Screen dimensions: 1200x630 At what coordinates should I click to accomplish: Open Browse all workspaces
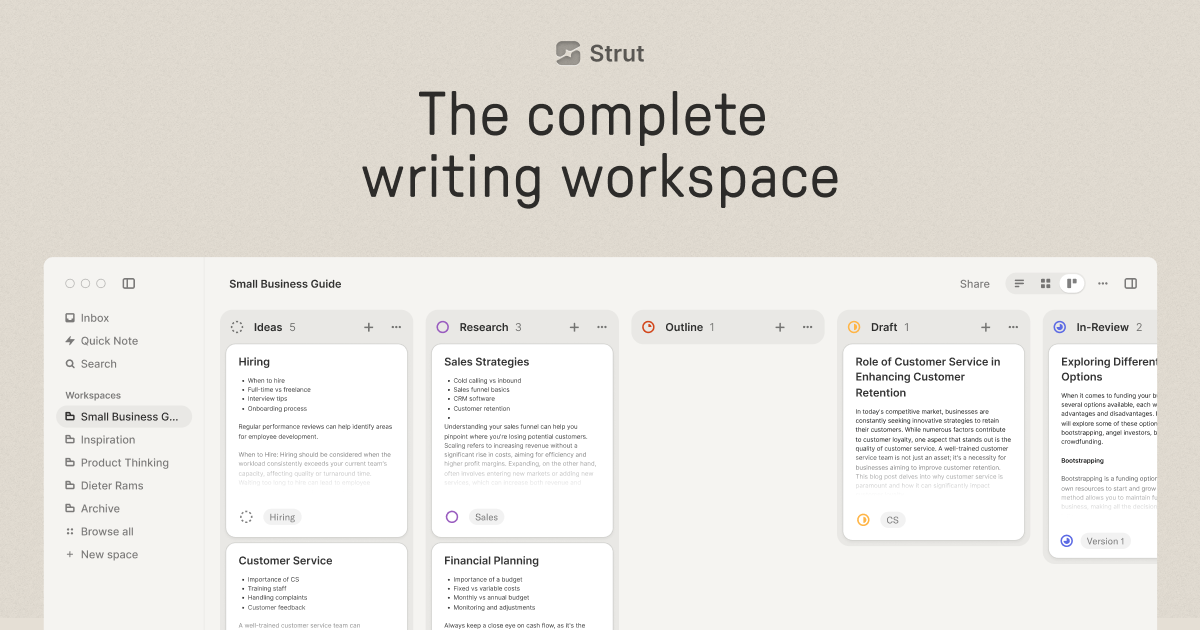106,531
